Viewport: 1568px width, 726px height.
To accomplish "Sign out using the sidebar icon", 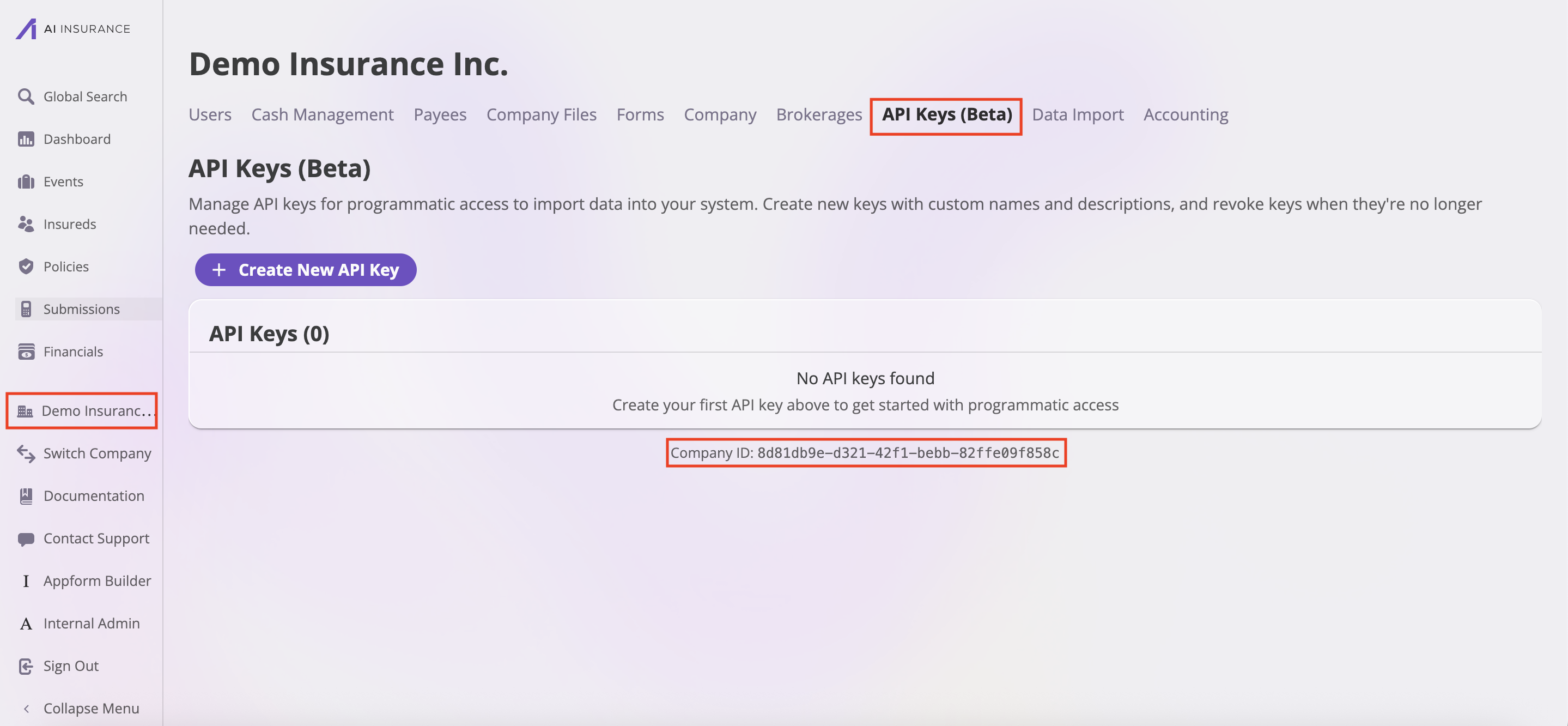I will point(26,665).
